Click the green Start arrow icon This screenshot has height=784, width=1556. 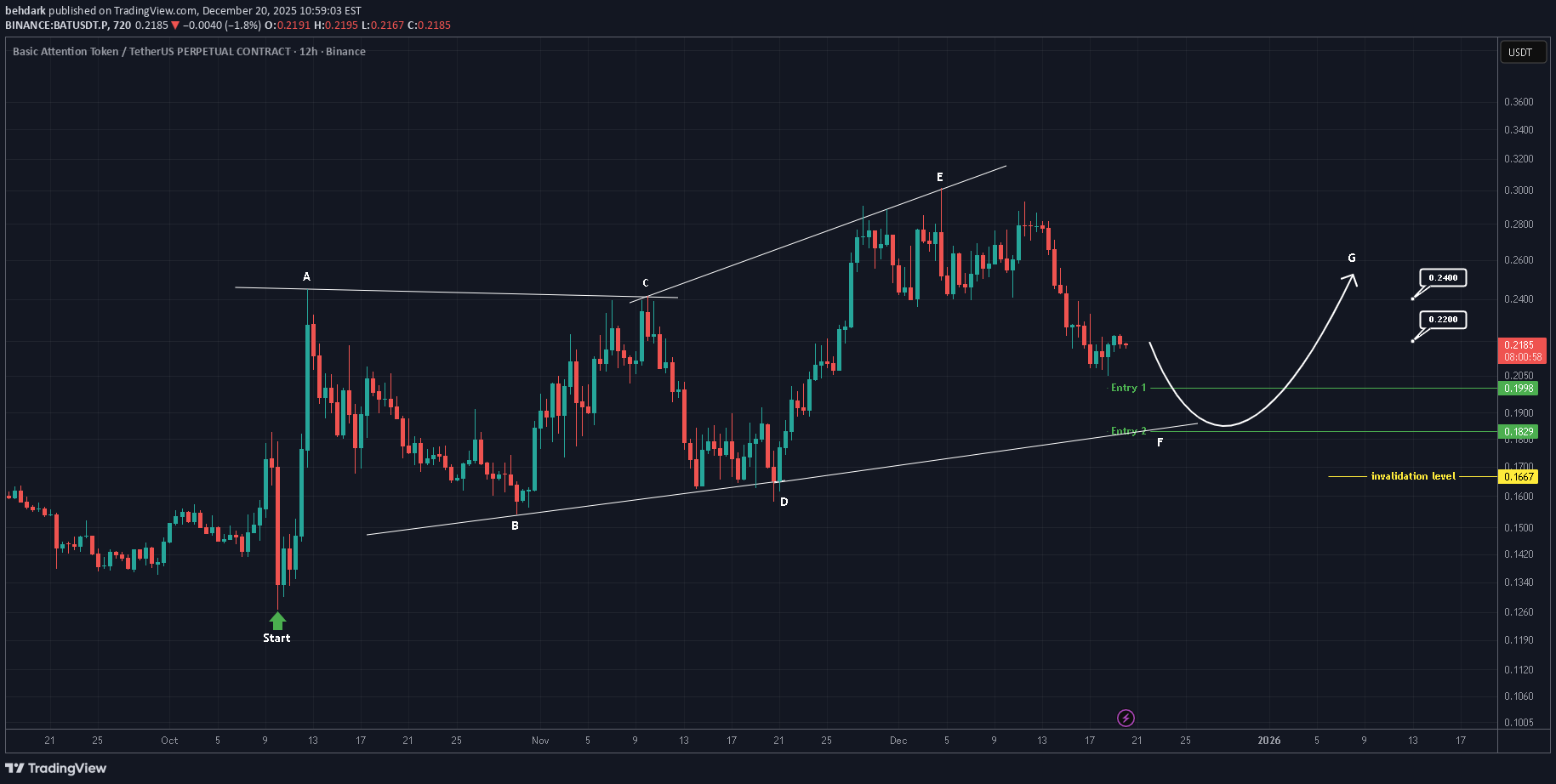tap(277, 621)
